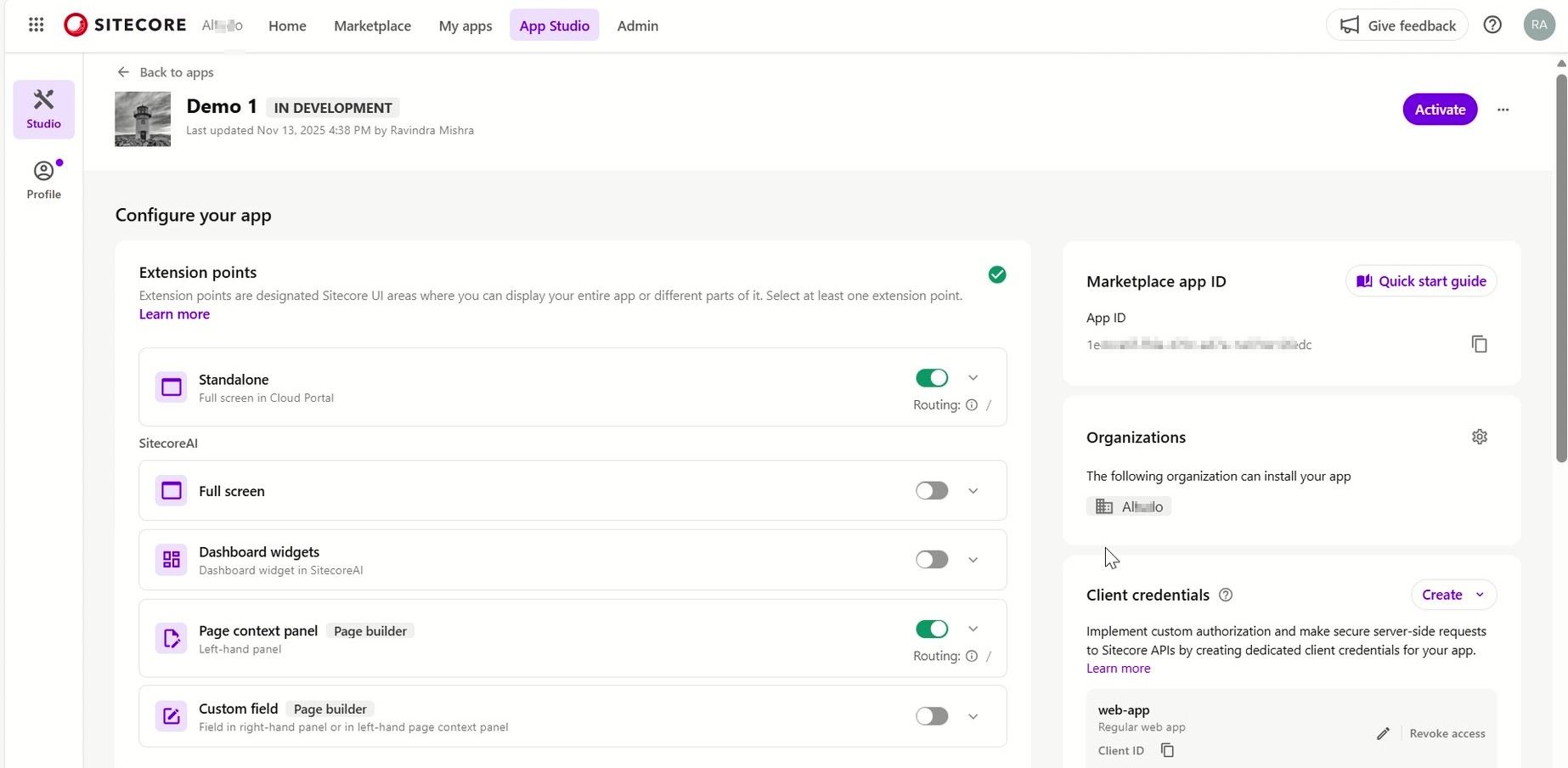Open the Organizations settings gear

click(1480, 436)
